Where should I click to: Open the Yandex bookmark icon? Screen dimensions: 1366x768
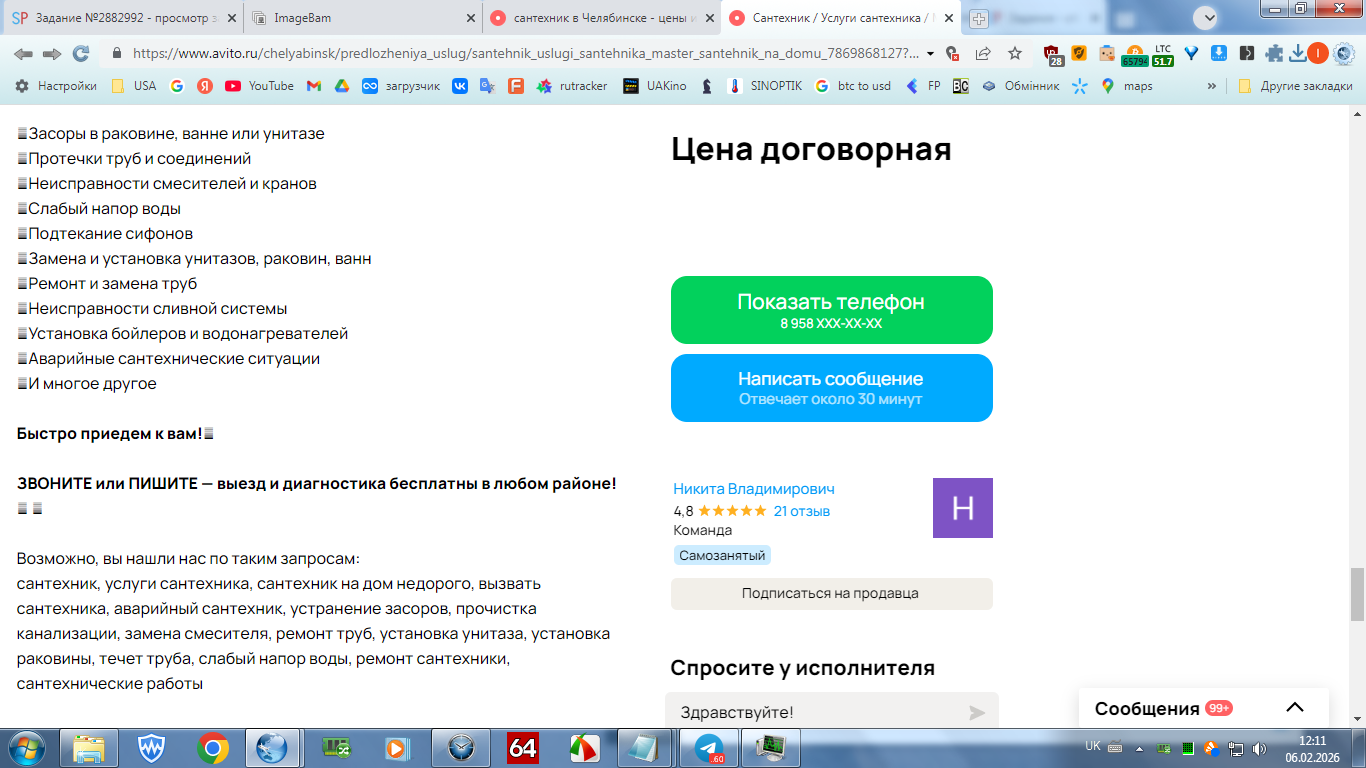(205, 86)
